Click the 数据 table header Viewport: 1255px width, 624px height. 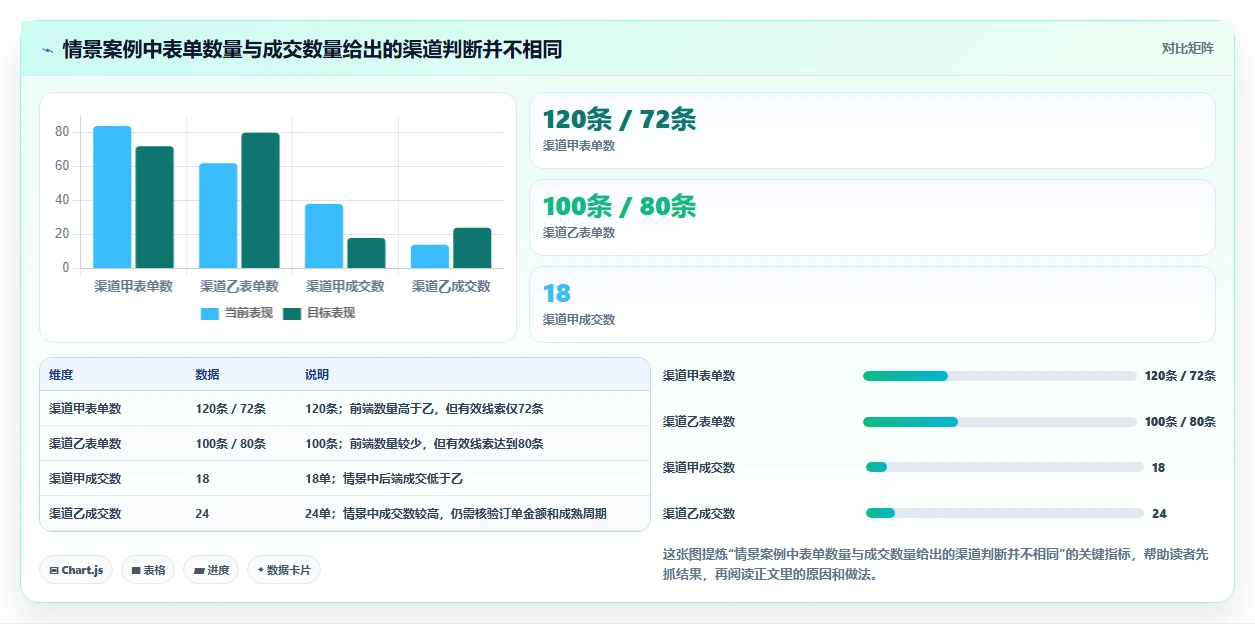tap(207, 375)
